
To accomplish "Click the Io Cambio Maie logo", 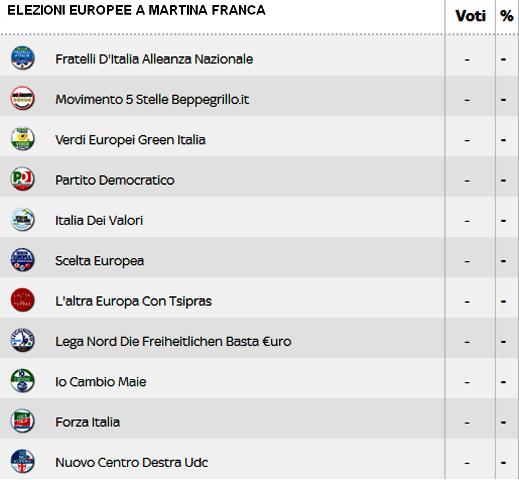I will pyautogui.click(x=22, y=381).
